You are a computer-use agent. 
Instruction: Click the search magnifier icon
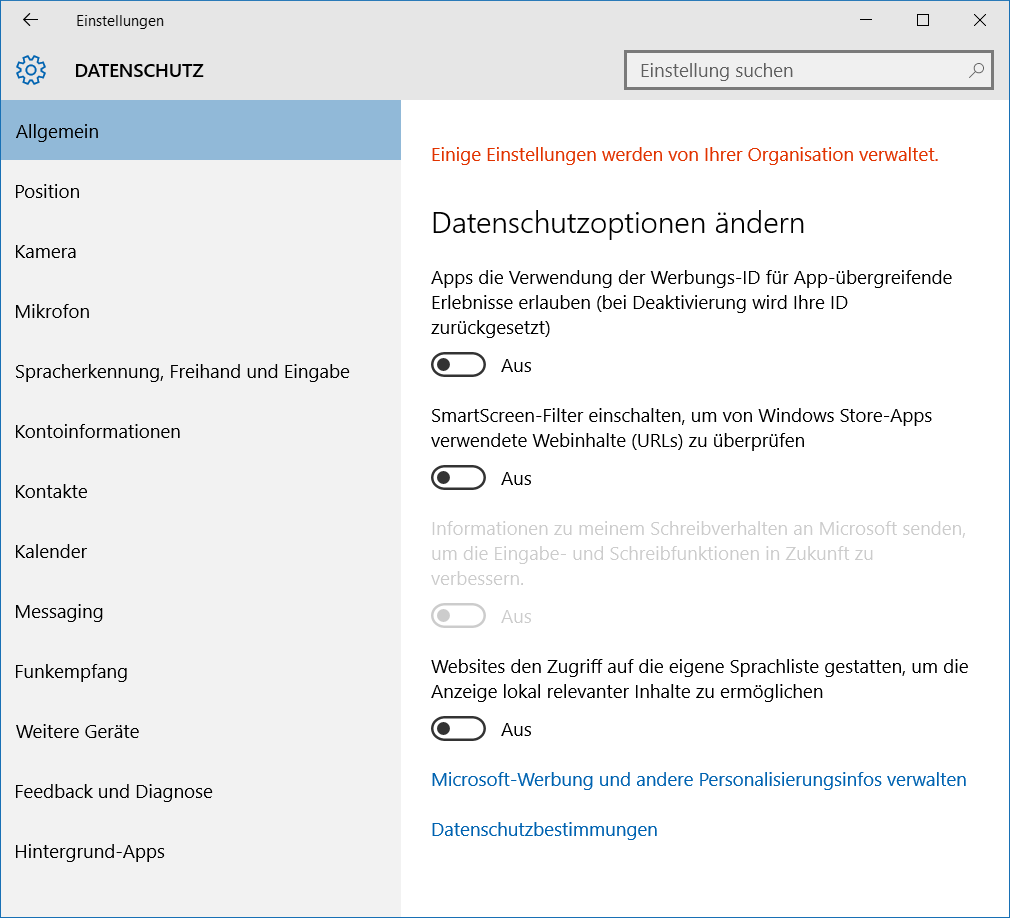point(976,71)
